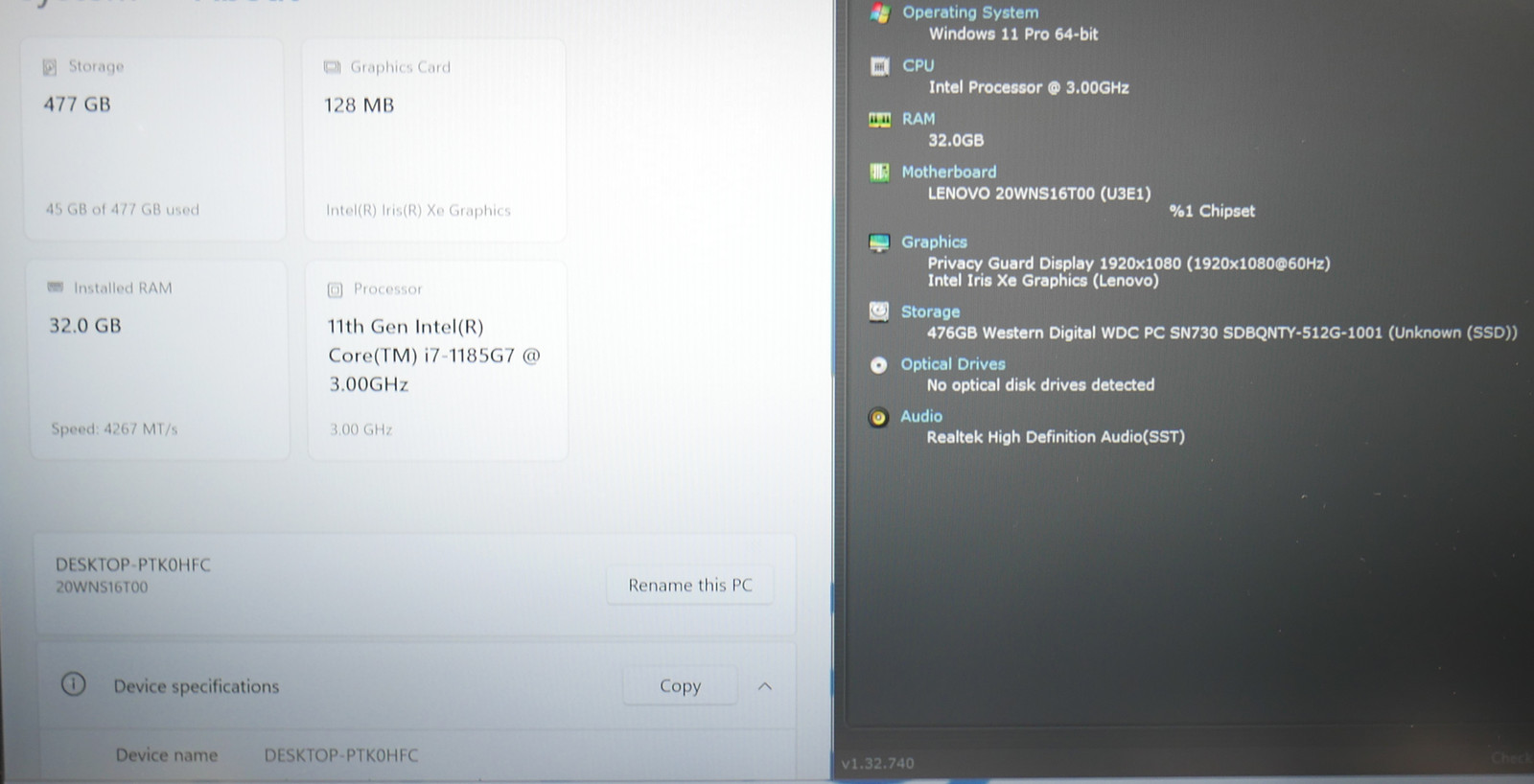Click the RAM module icon in Speccy

(879, 120)
